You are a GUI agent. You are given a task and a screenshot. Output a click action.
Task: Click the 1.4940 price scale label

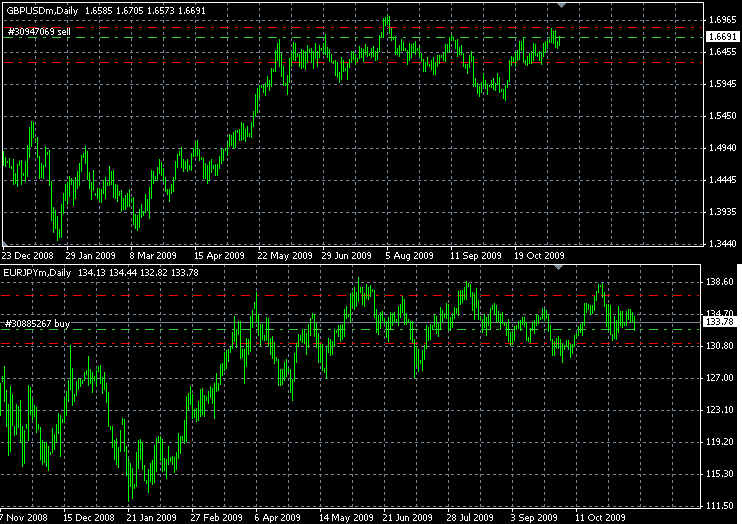(x=723, y=148)
